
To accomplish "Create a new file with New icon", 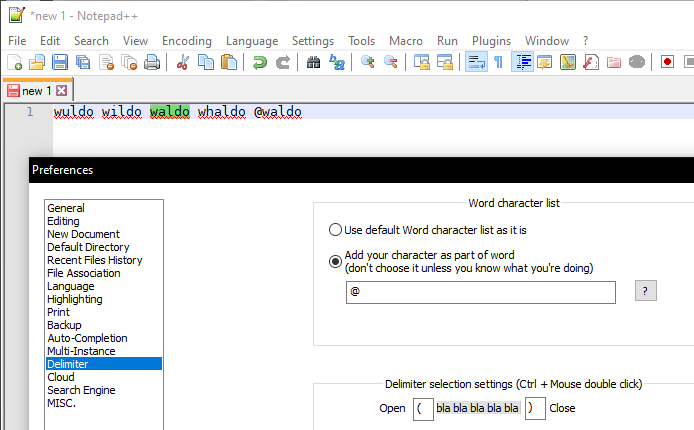I will pyautogui.click(x=14, y=62).
